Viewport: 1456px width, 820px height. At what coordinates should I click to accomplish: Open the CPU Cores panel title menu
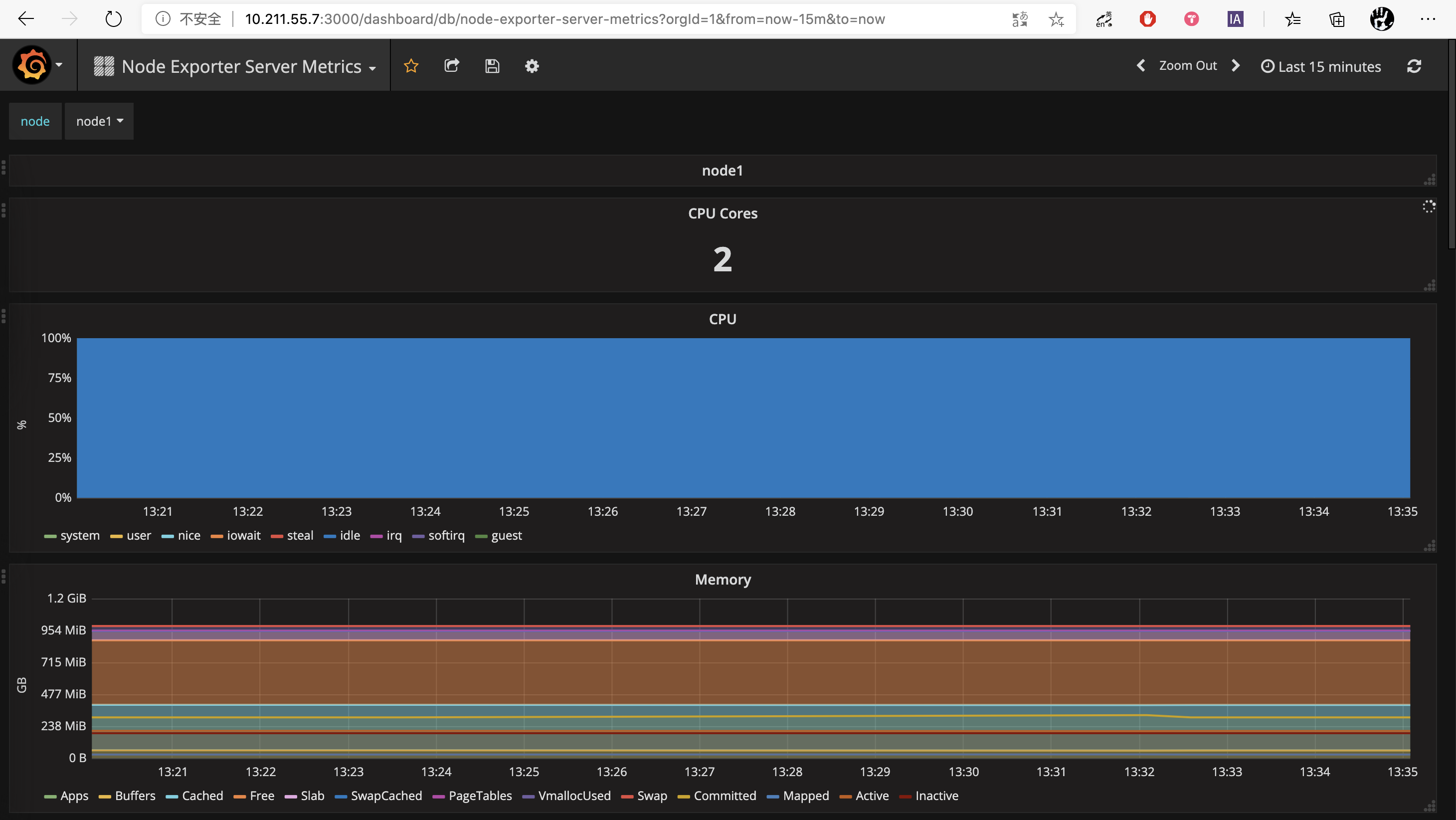[723, 213]
